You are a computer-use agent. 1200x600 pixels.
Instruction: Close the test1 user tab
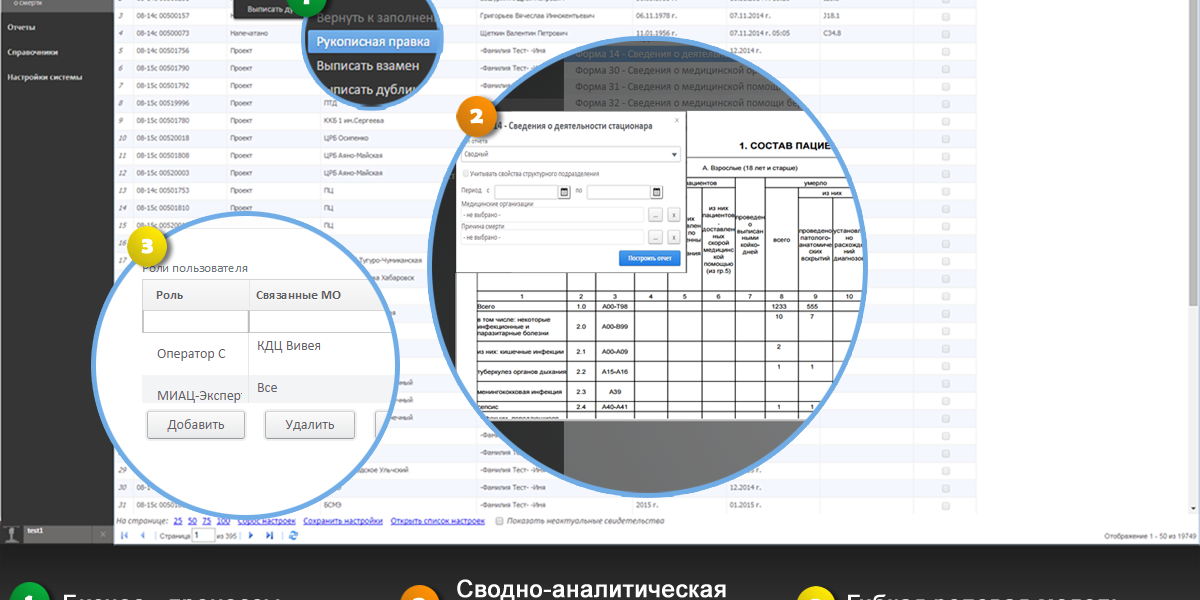point(103,535)
